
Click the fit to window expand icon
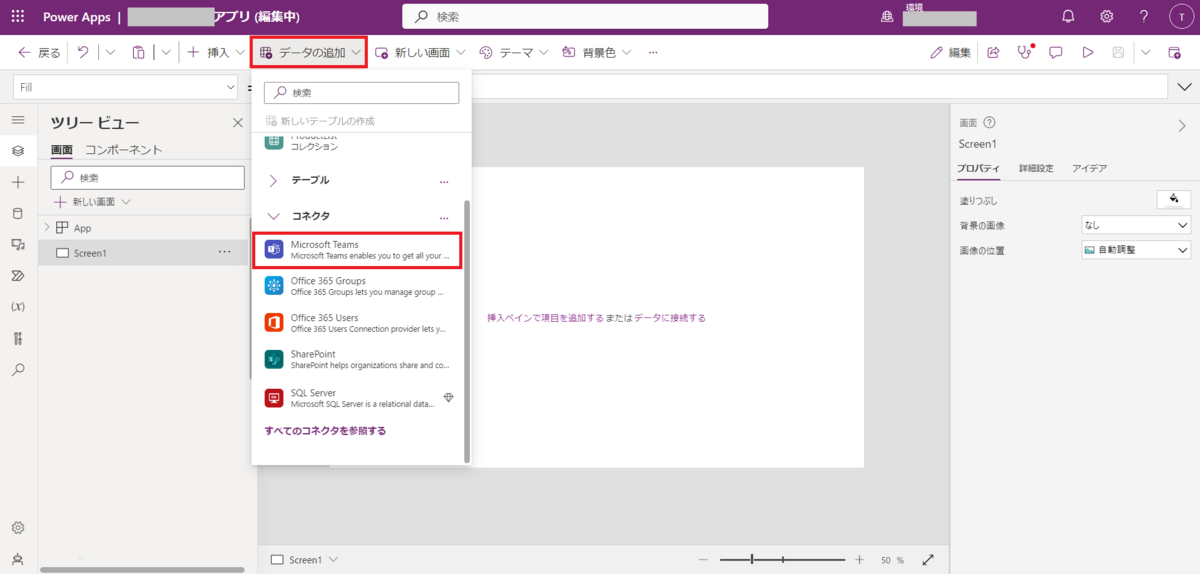coord(928,560)
